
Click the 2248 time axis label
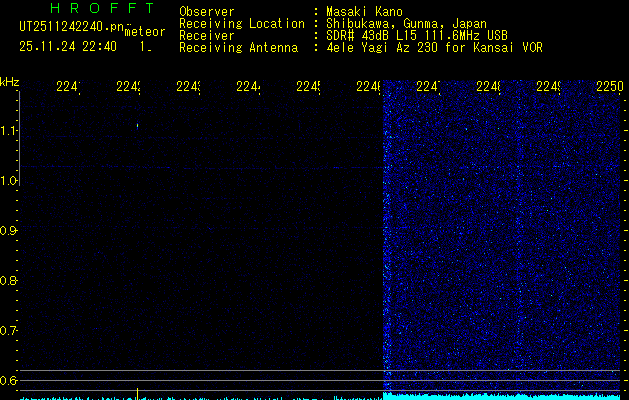point(488,86)
